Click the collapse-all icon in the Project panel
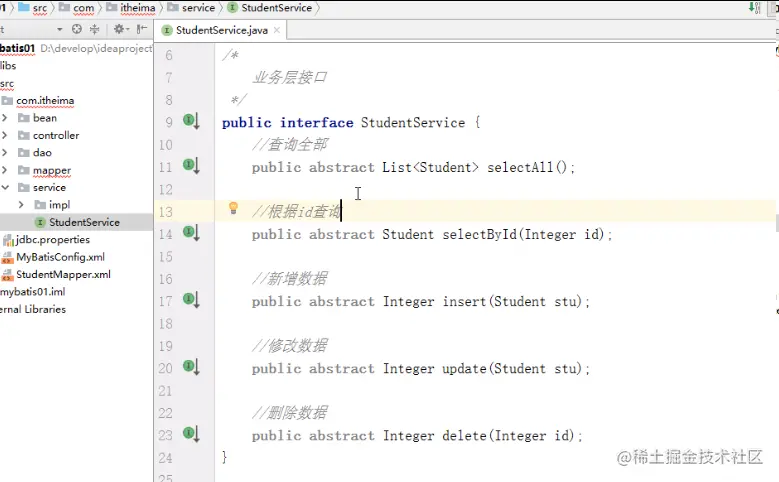 93,30
